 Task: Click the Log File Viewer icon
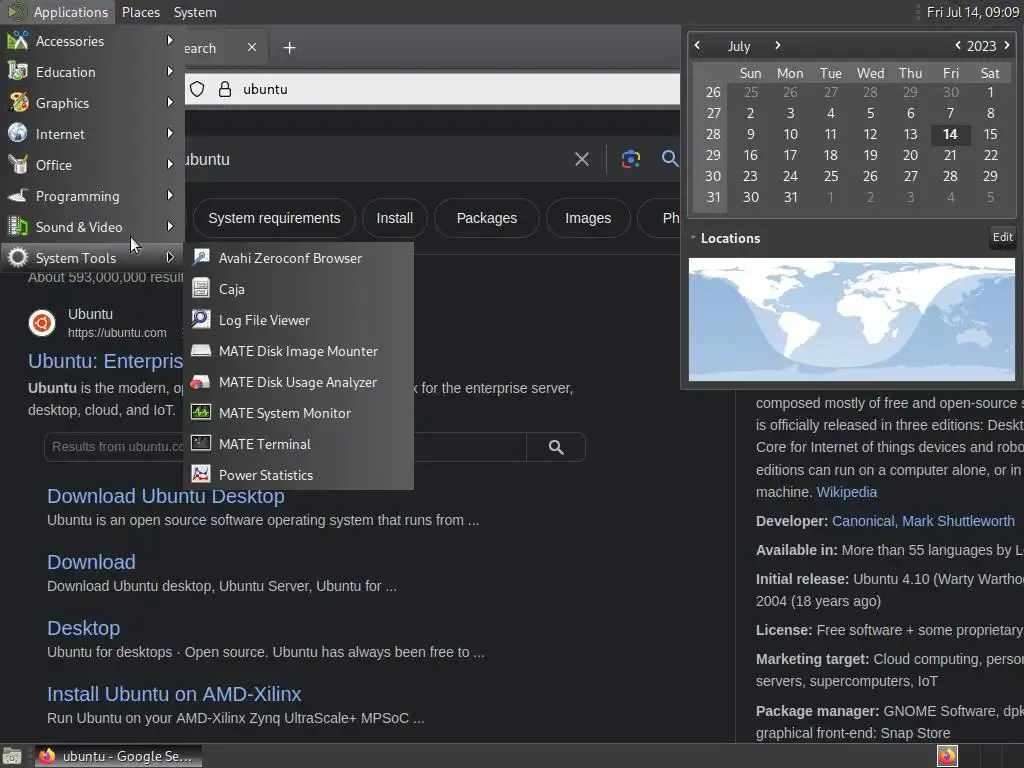tap(201, 320)
